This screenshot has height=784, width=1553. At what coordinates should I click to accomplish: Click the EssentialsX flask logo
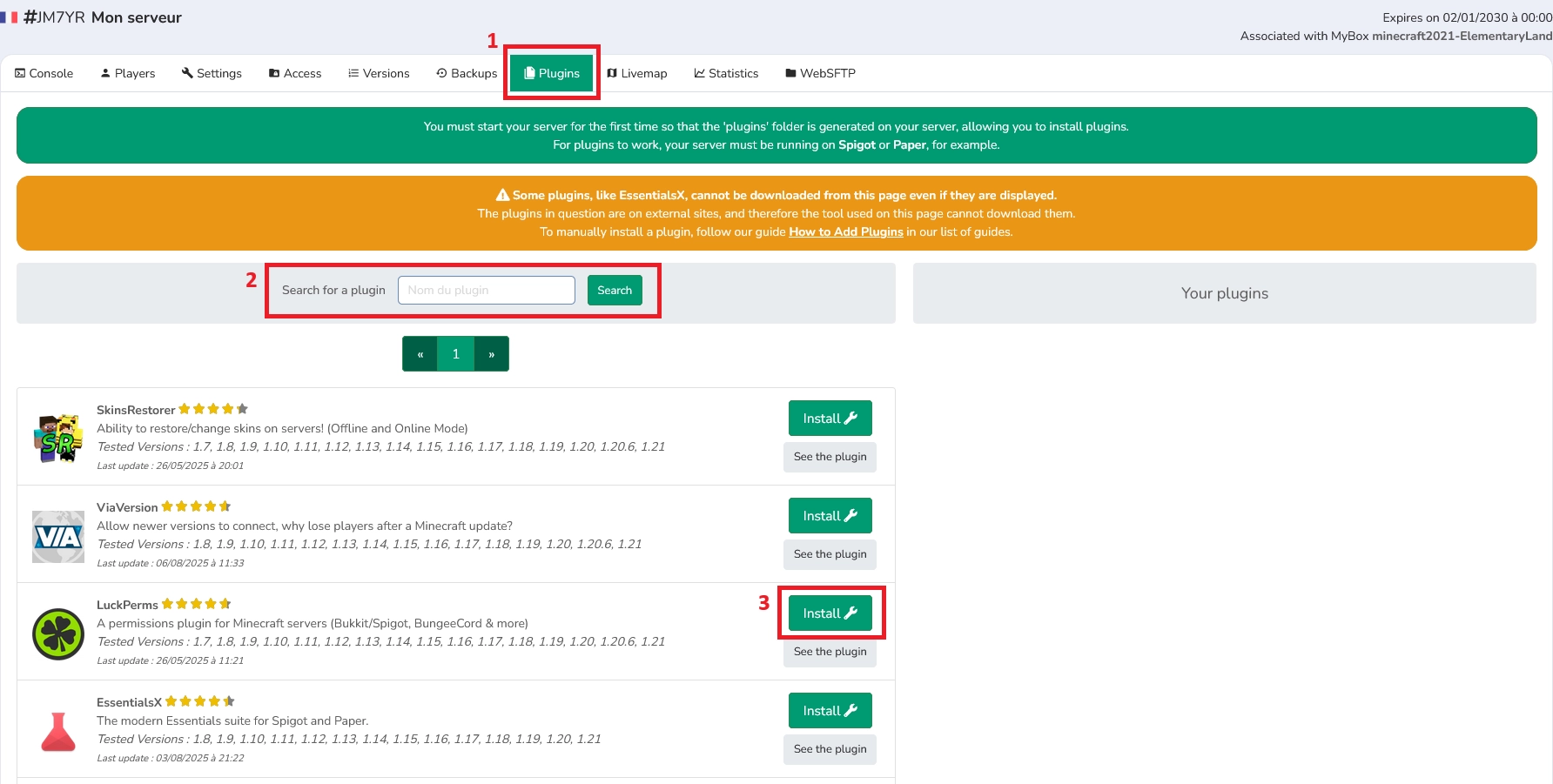58,732
